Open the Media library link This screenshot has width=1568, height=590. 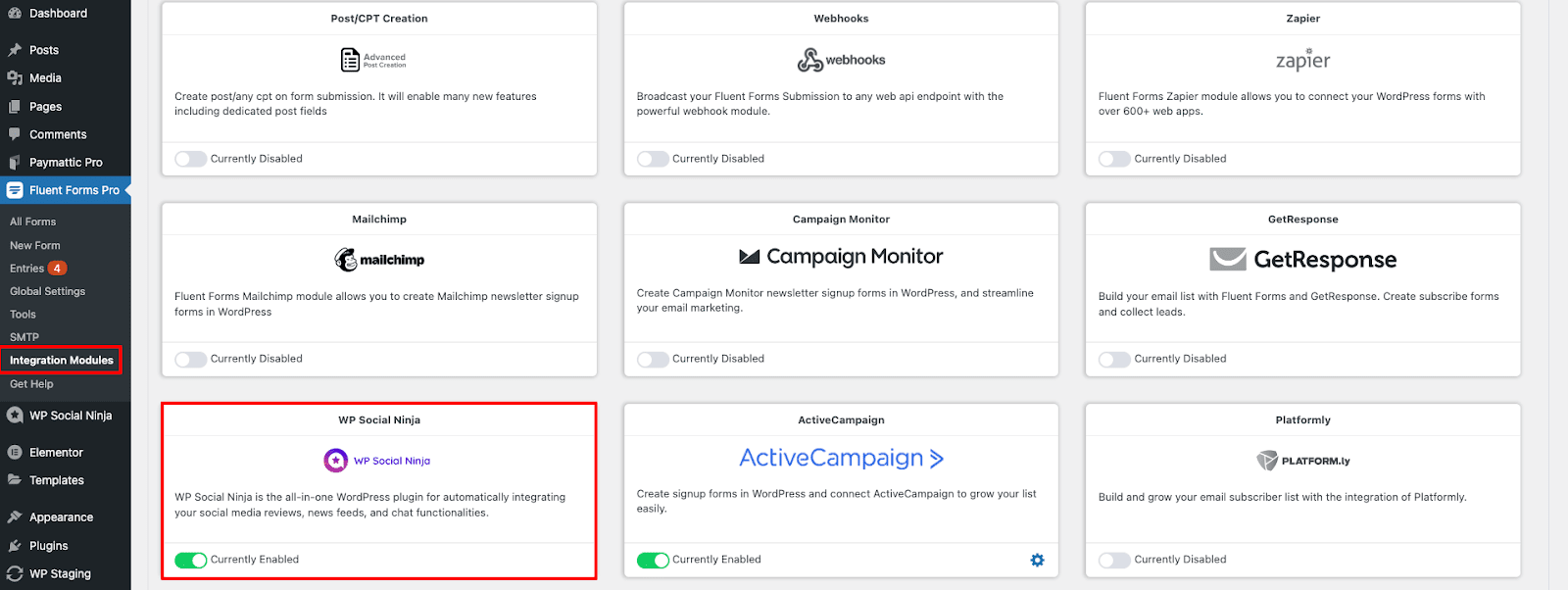point(45,78)
